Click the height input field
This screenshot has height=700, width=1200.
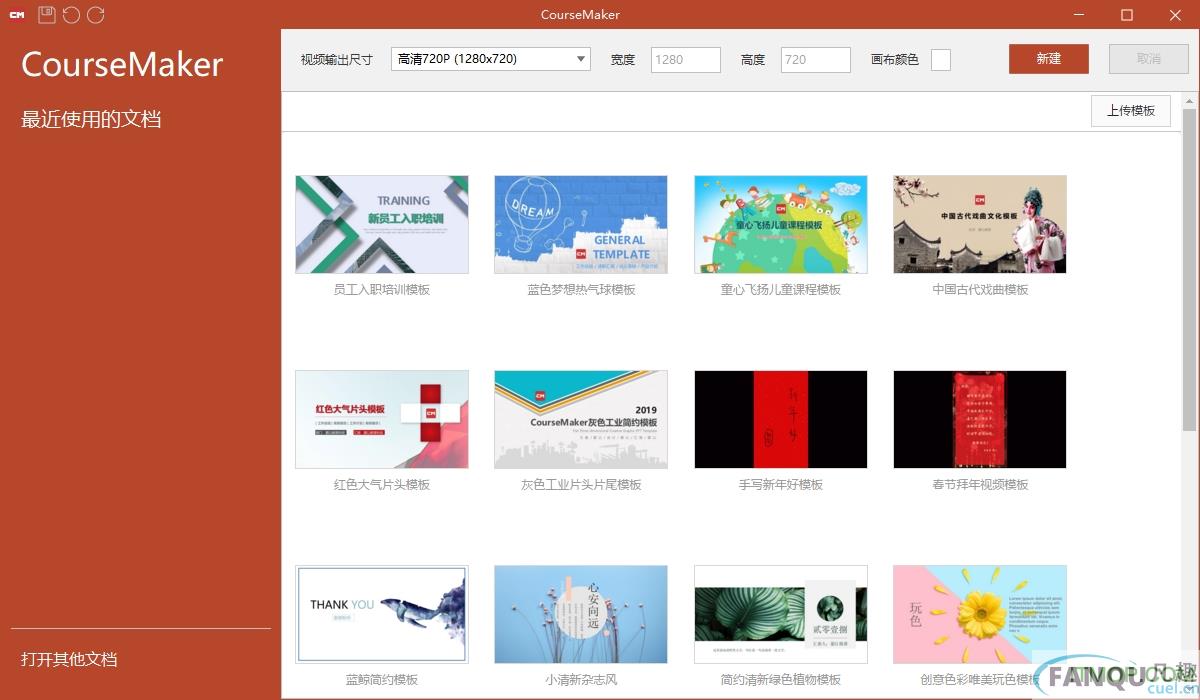816,59
